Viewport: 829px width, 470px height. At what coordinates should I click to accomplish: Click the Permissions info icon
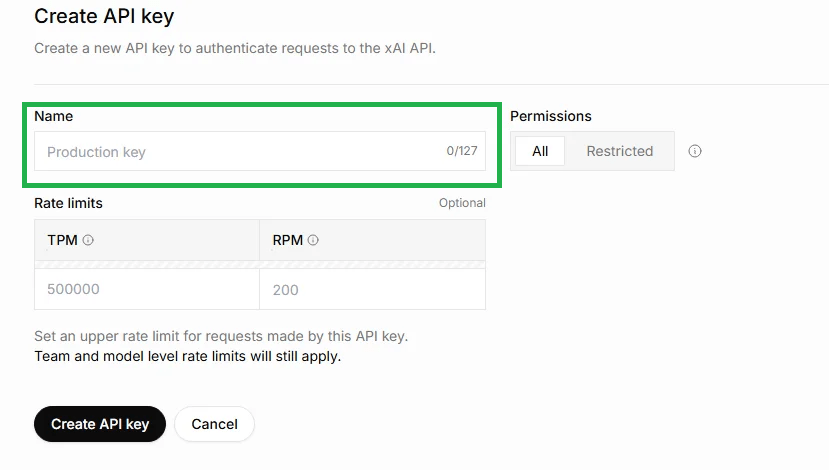695,151
